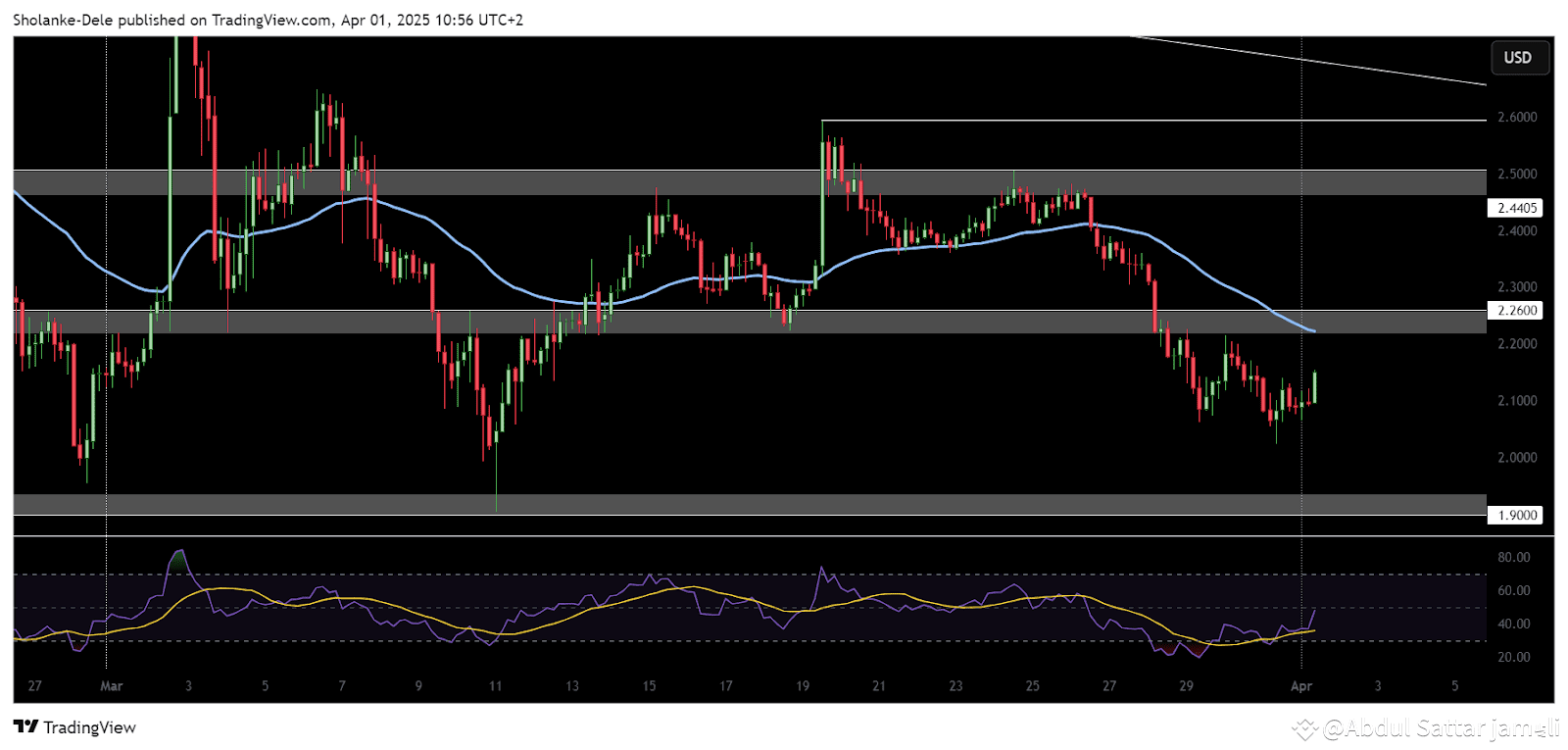Select the 1.9000 price label
This screenshot has width=1568, height=750.
coord(1515,515)
